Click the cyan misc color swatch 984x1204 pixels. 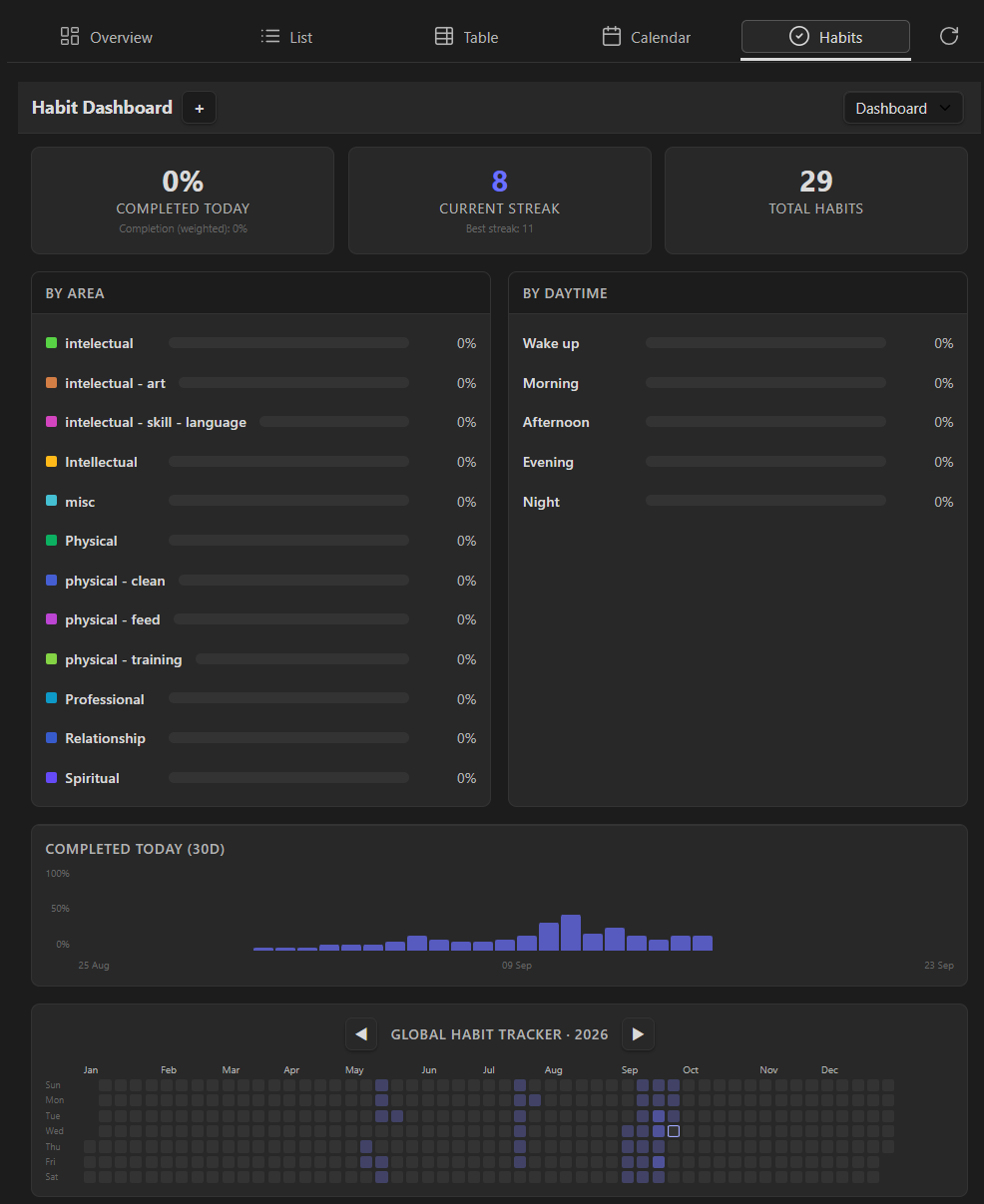click(52, 502)
